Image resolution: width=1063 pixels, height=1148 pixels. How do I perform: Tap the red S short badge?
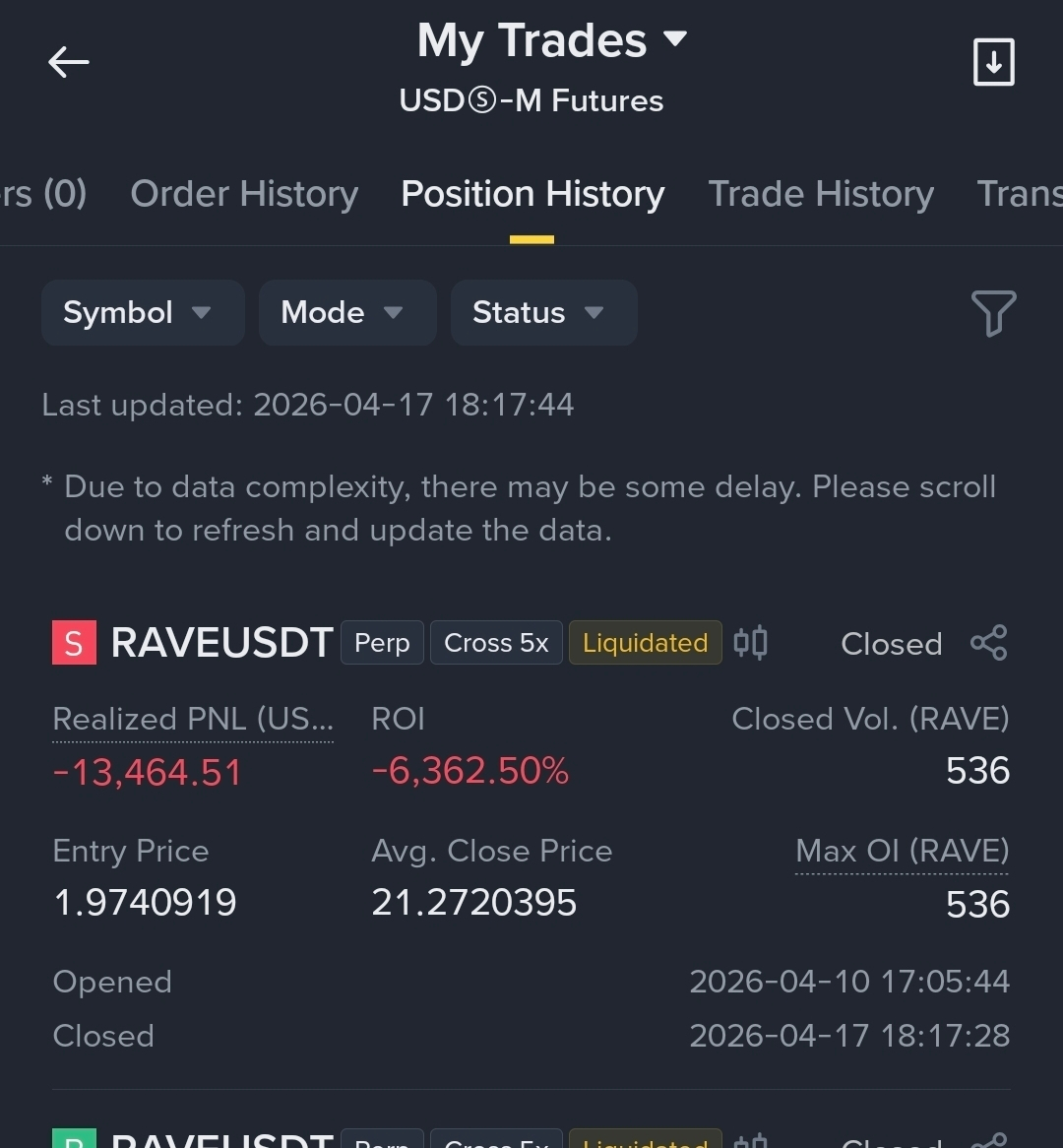tap(74, 643)
